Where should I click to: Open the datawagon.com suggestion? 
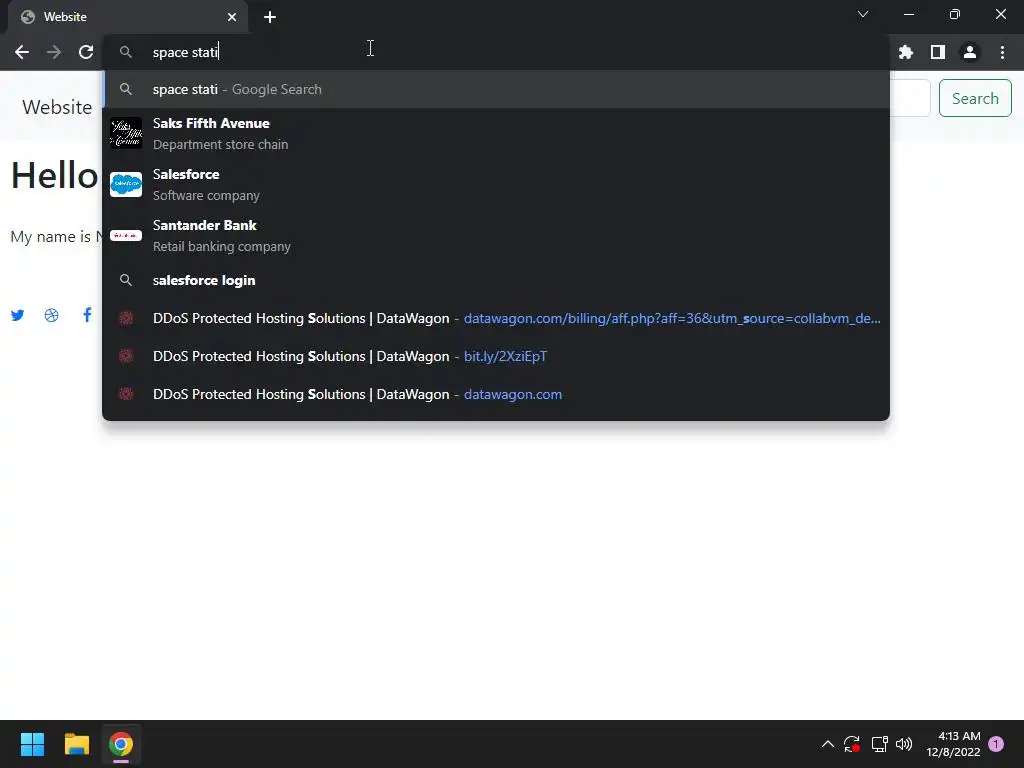coord(496,394)
